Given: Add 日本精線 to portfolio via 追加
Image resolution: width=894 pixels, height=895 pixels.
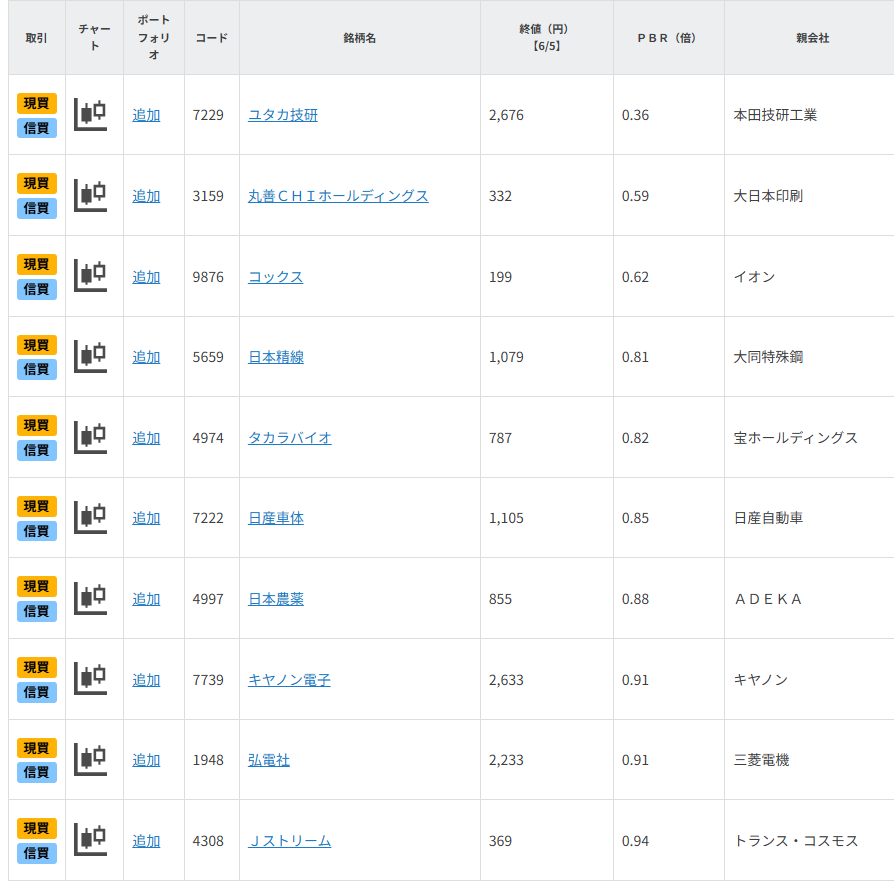Looking at the screenshot, I should [x=146, y=357].
